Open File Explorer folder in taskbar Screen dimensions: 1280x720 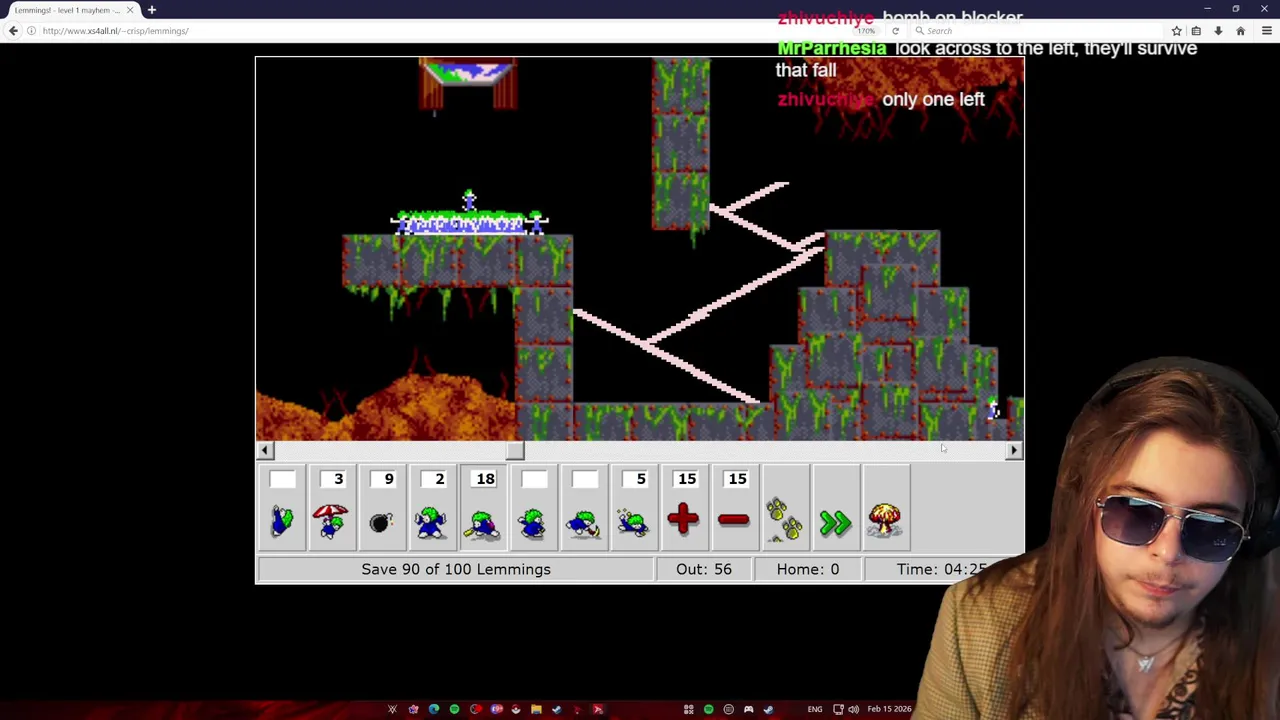[x=536, y=709]
